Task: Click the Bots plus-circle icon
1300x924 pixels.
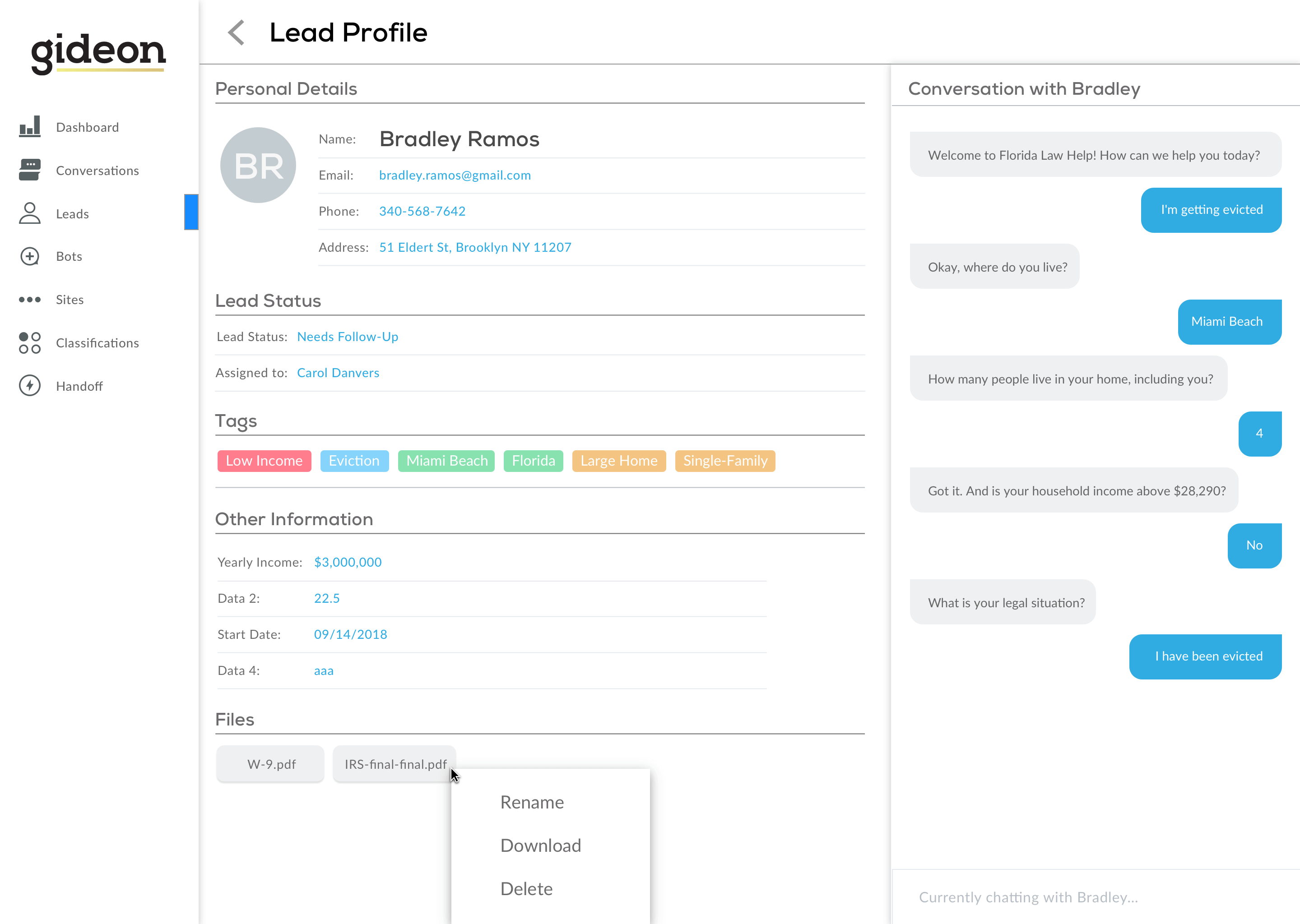Action: point(30,256)
